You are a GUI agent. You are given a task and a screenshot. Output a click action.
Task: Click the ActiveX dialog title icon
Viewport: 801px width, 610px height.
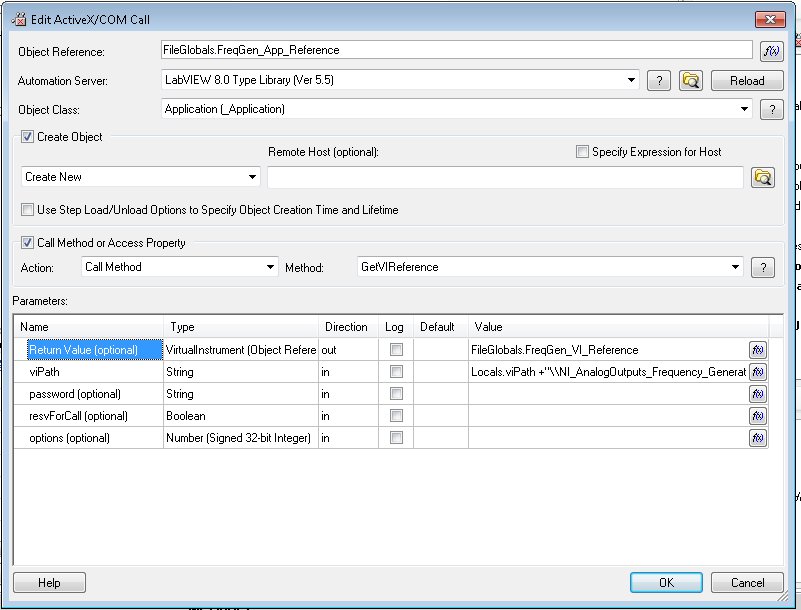click(19, 20)
